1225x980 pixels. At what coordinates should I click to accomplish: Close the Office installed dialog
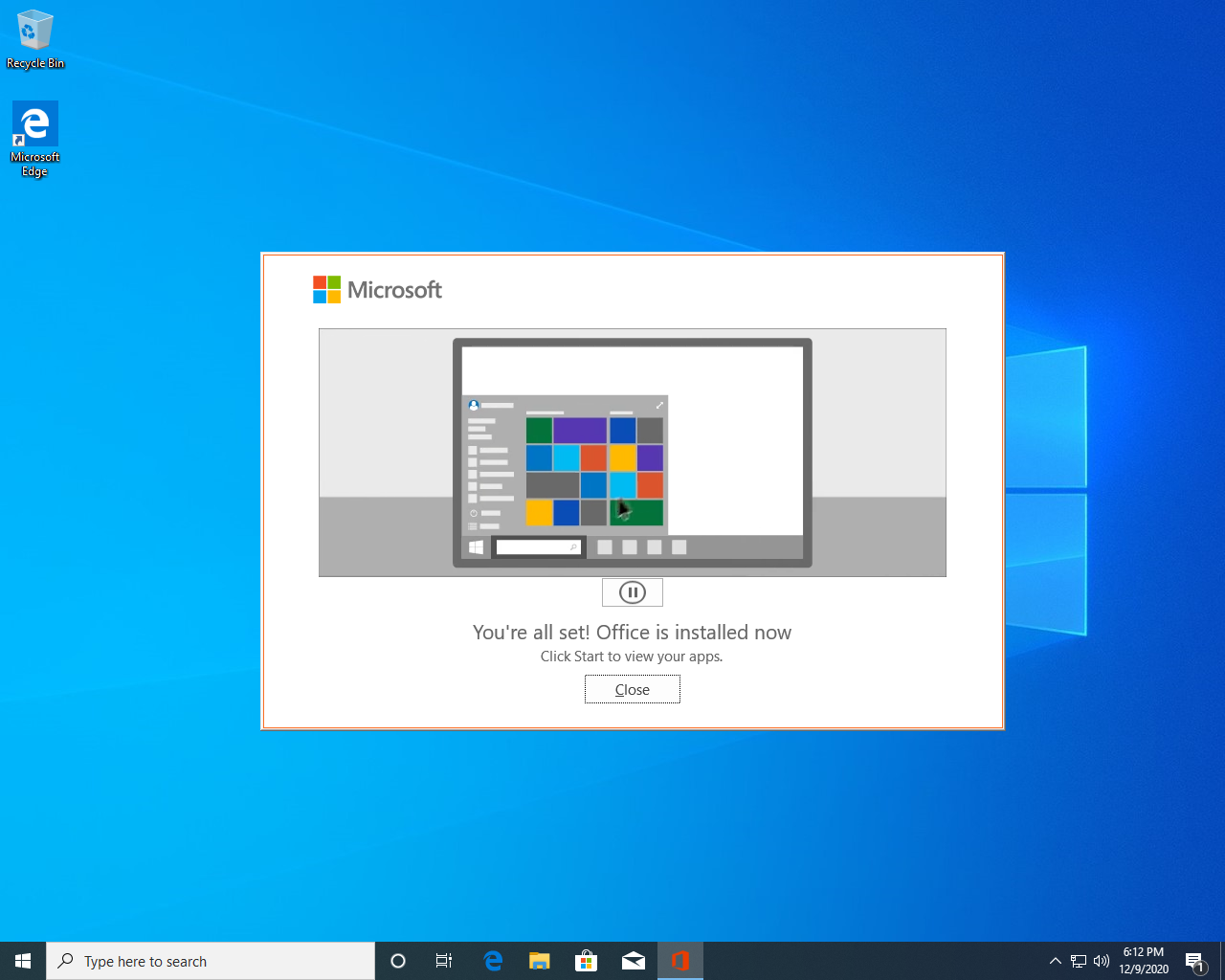(632, 689)
